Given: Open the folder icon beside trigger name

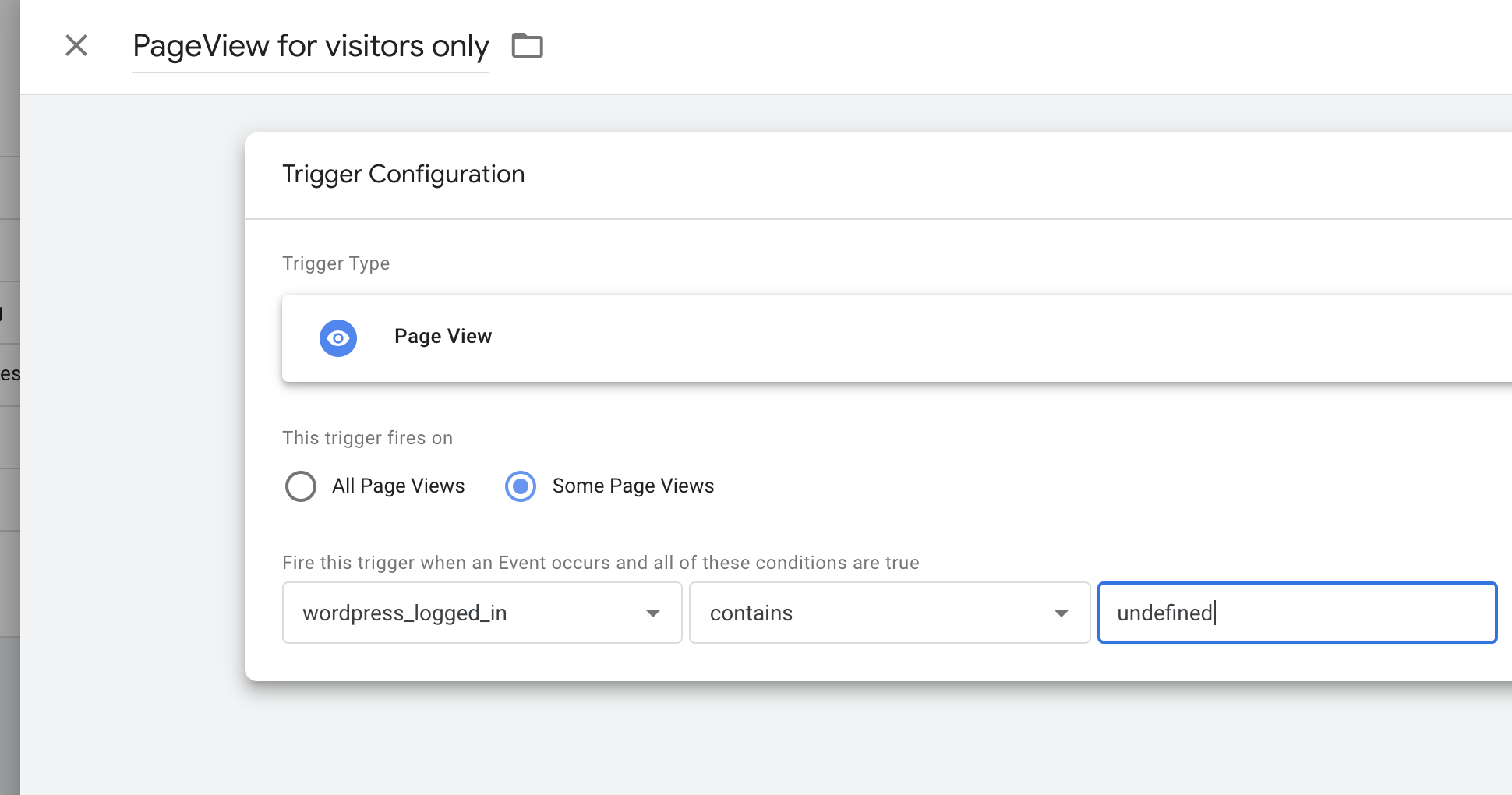Looking at the screenshot, I should click(x=527, y=45).
